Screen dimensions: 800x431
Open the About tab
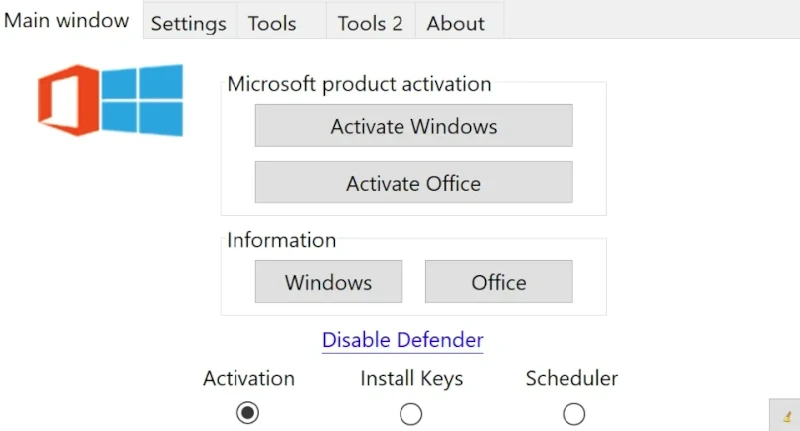coord(459,23)
